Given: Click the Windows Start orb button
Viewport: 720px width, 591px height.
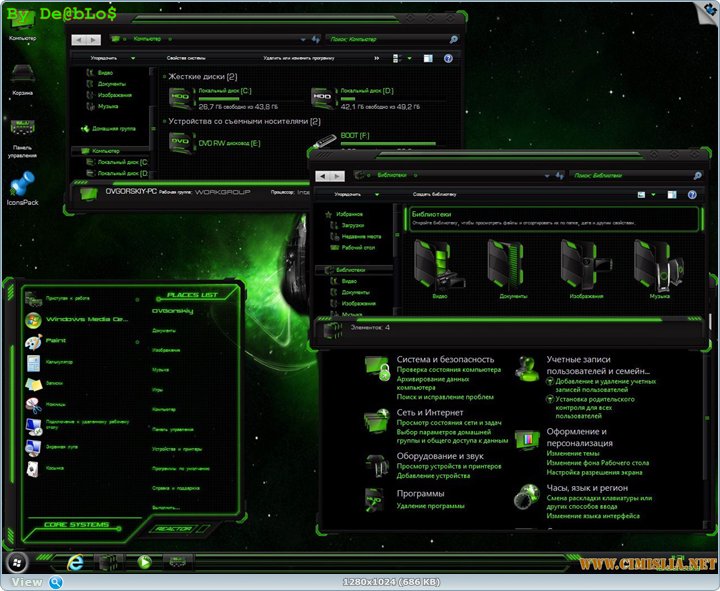Looking at the screenshot, I should tap(18, 561).
